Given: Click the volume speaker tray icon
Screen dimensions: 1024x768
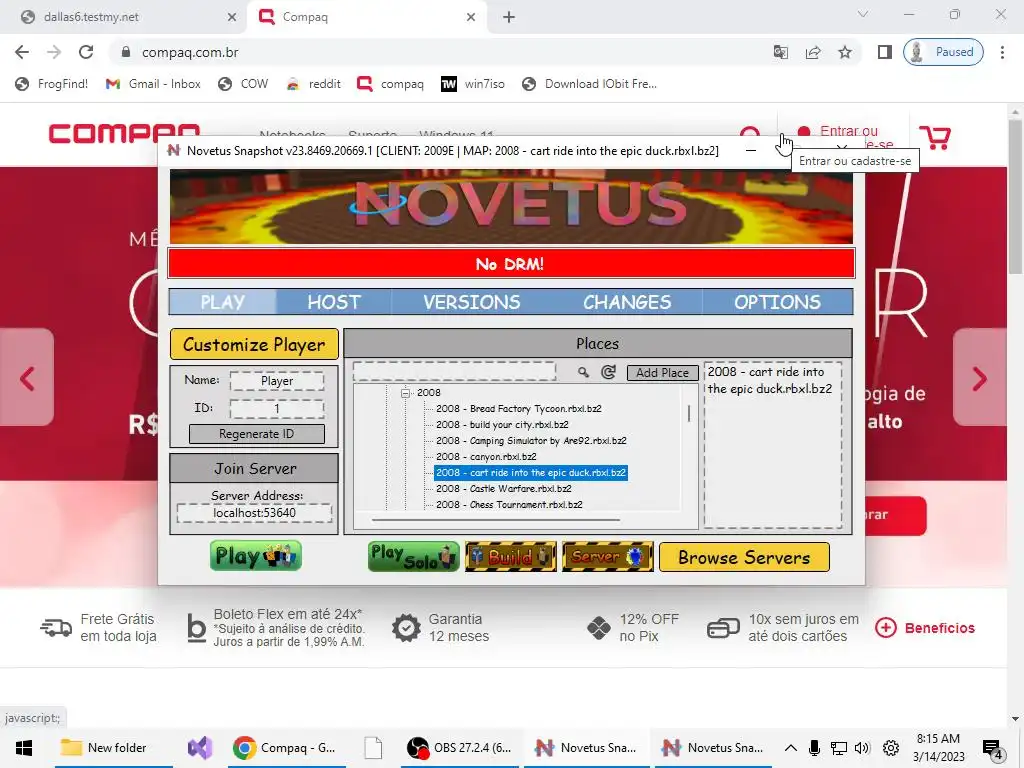Looking at the screenshot, I should point(862,748).
